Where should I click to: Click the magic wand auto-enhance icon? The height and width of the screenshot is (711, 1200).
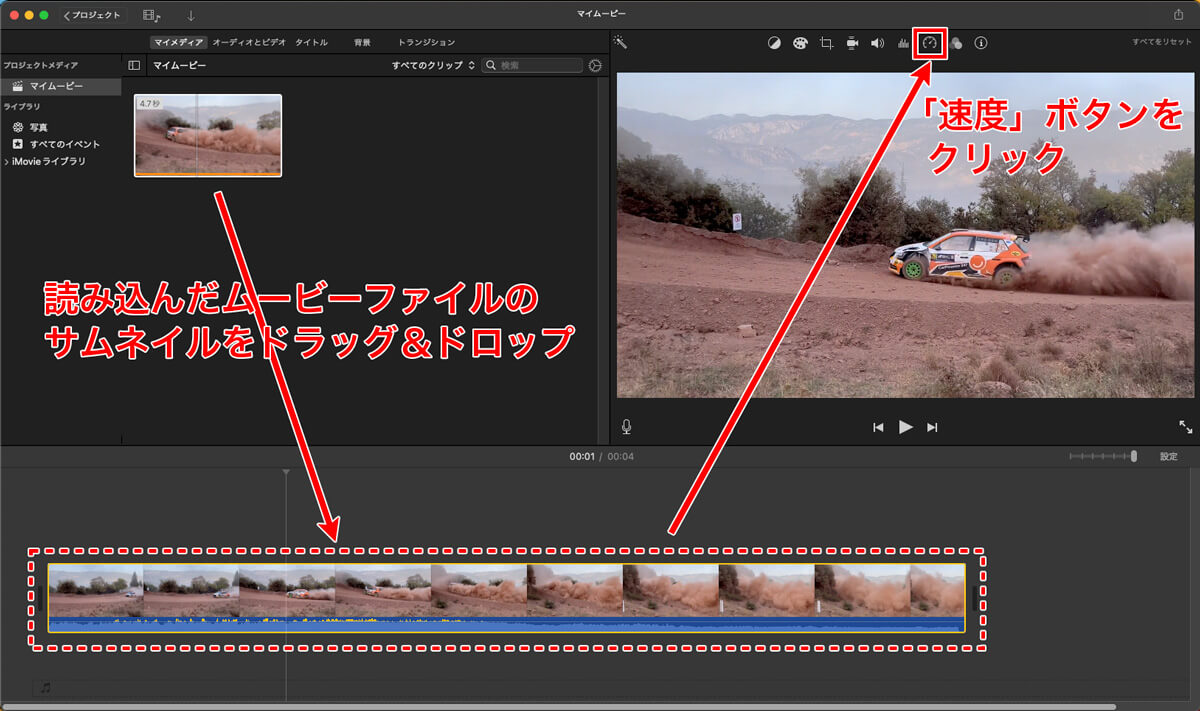point(620,42)
